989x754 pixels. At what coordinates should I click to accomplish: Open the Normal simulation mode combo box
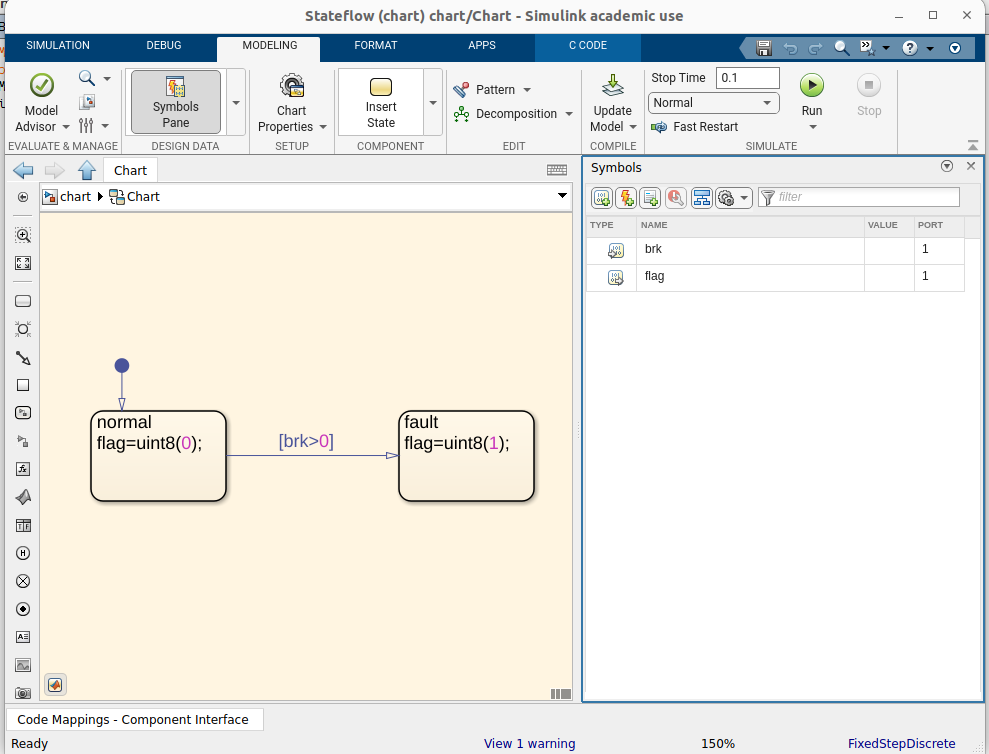click(713, 103)
